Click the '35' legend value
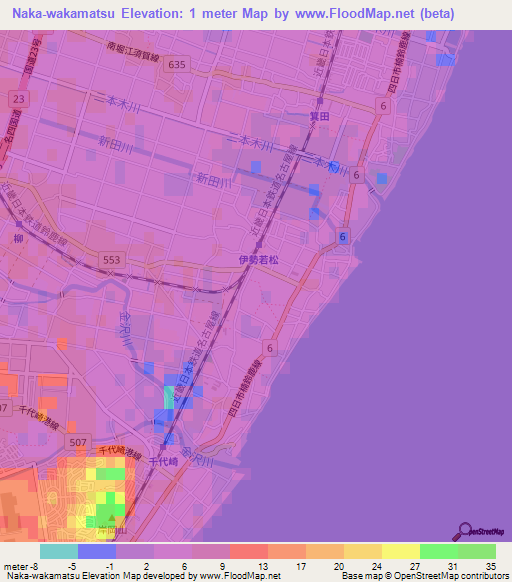This screenshot has width=512, height=582. (491, 566)
